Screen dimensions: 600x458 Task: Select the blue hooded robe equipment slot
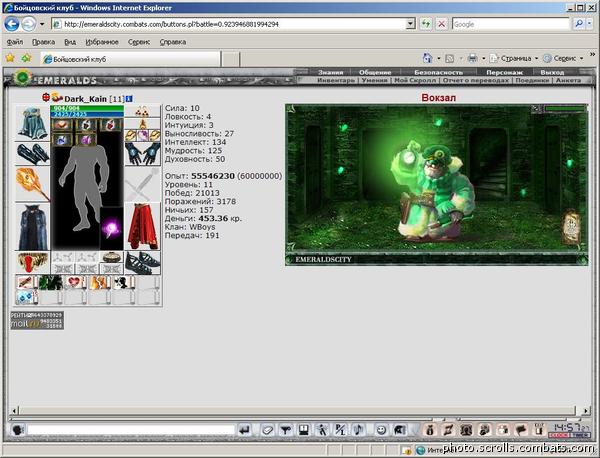[x=32, y=123]
